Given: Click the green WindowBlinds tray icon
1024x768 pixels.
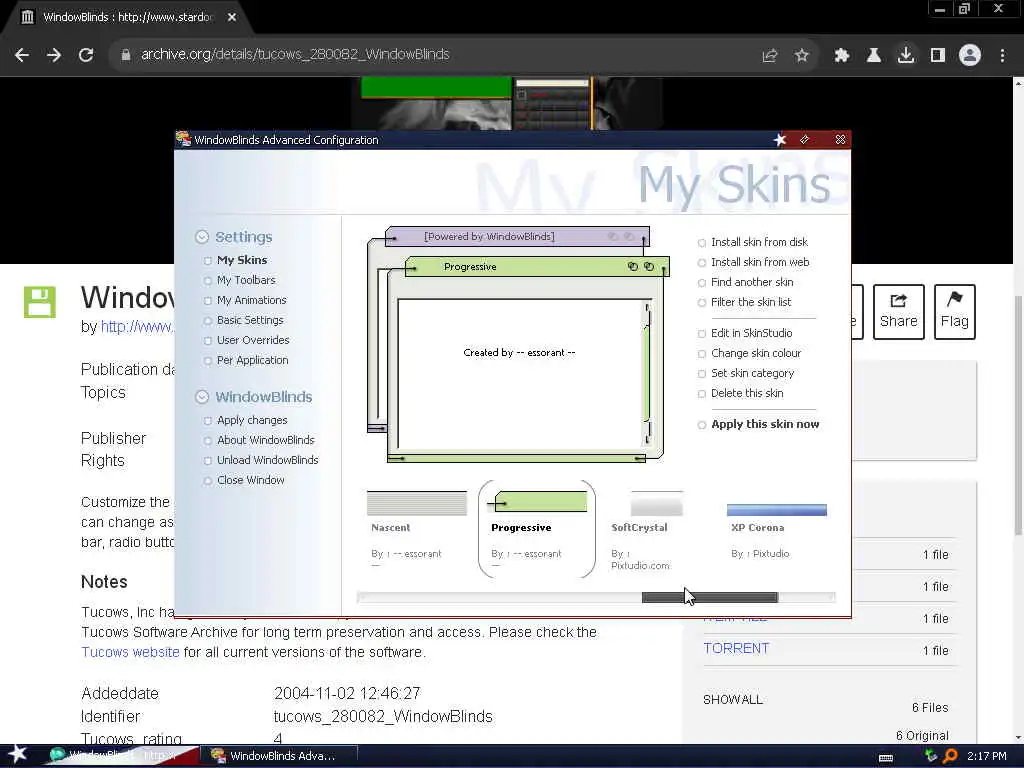Looking at the screenshot, I should tap(931, 756).
